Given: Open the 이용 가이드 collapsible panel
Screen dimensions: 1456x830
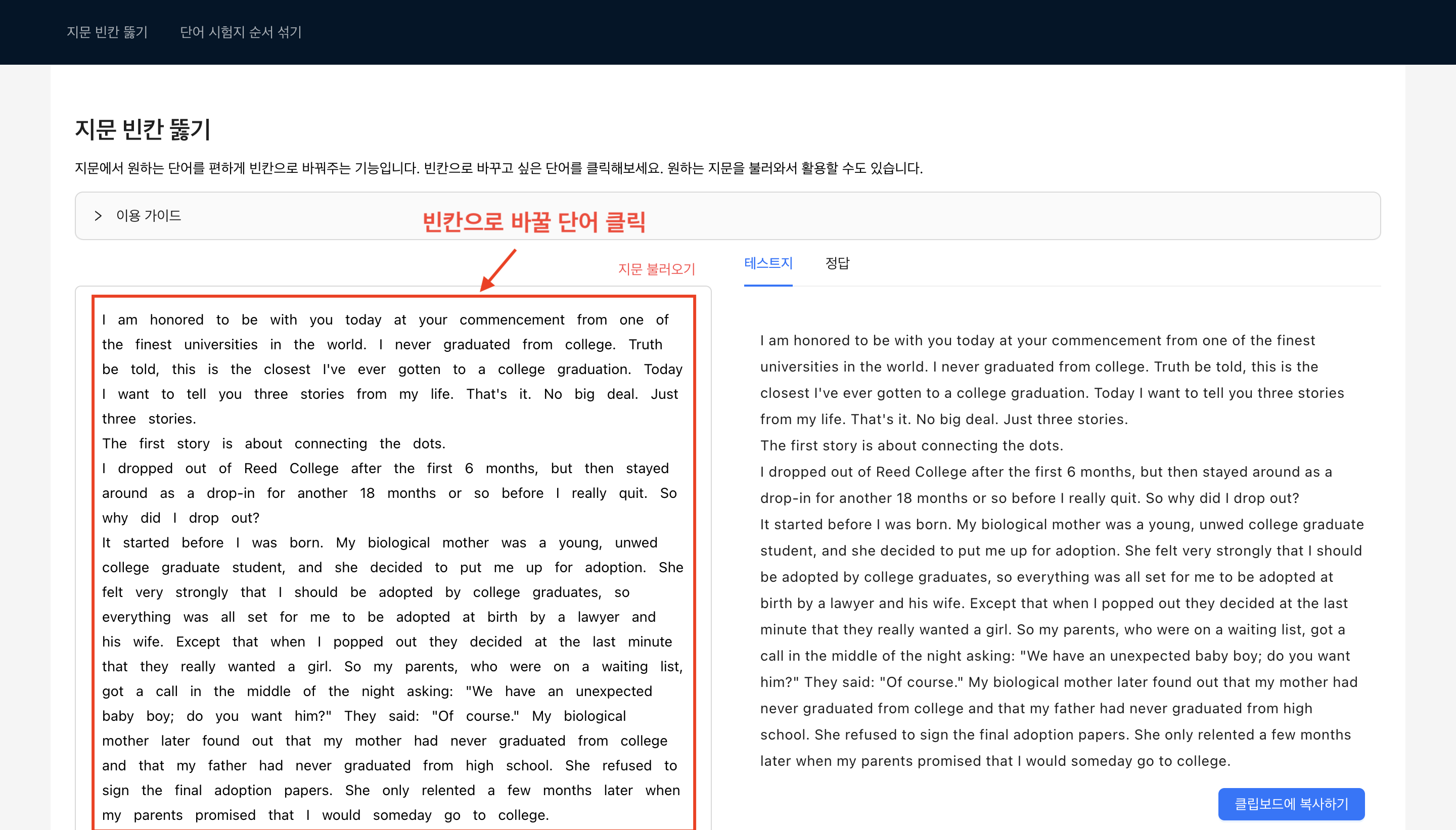Looking at the screenshot, I should (x=149, y=215).
